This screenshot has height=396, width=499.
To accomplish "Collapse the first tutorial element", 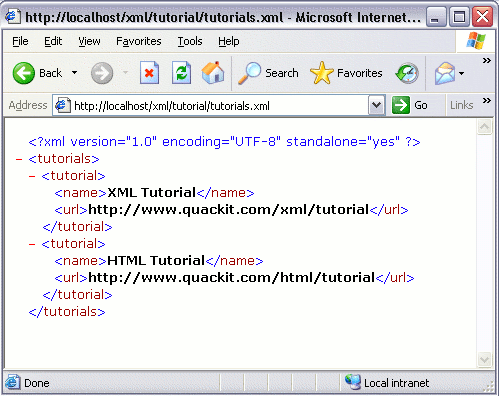I will [32, 176].
